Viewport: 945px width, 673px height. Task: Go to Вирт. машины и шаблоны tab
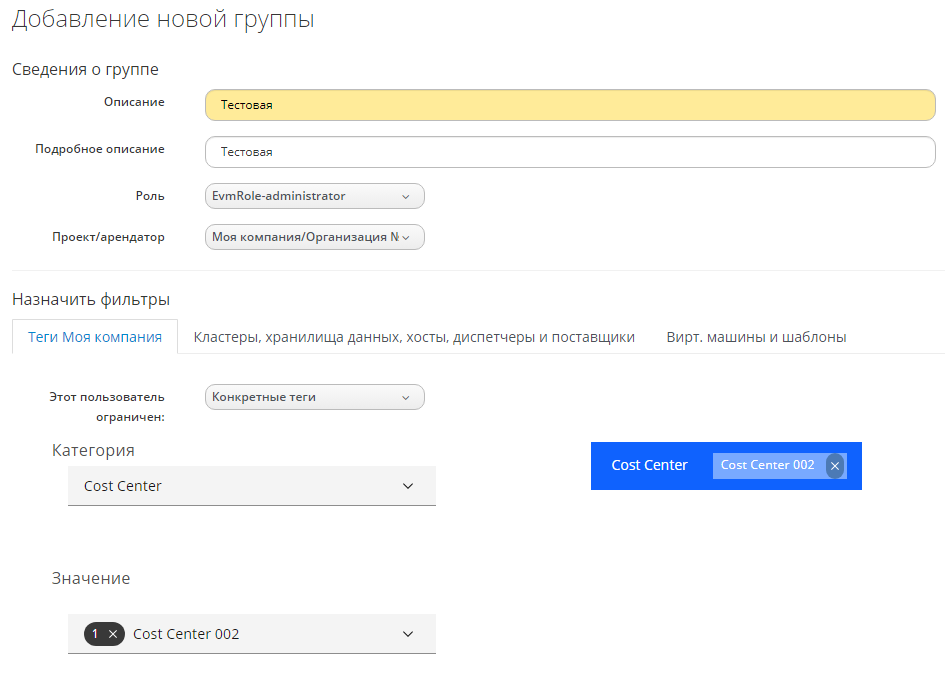click(756, 337)
